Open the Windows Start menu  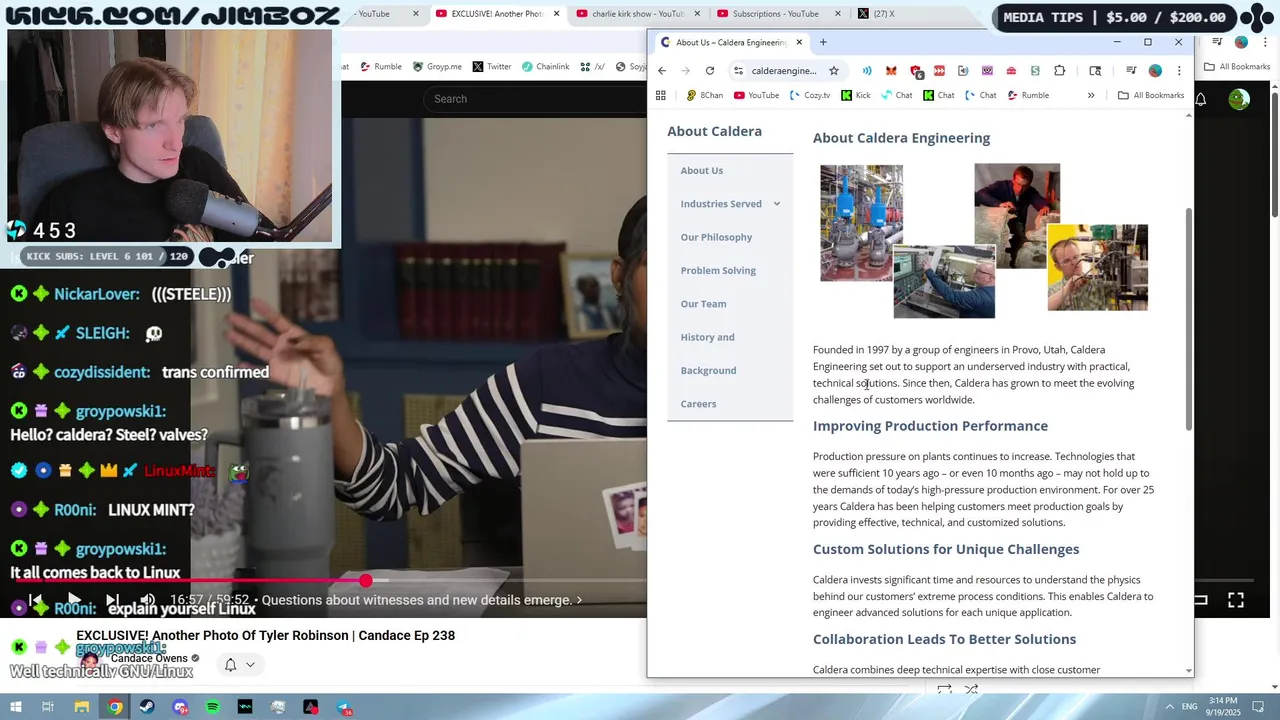click(x=15, y=707)
